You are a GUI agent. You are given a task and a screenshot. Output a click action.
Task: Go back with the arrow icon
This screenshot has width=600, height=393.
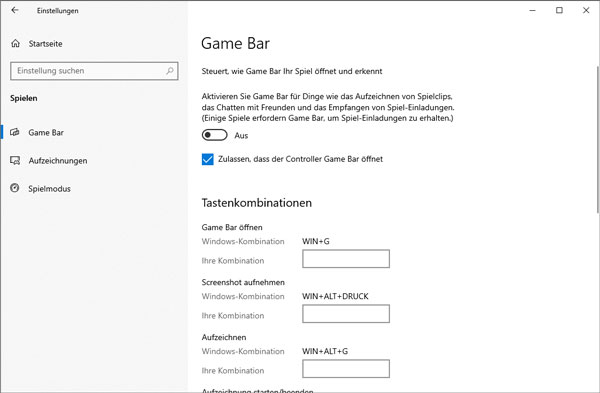15,10
